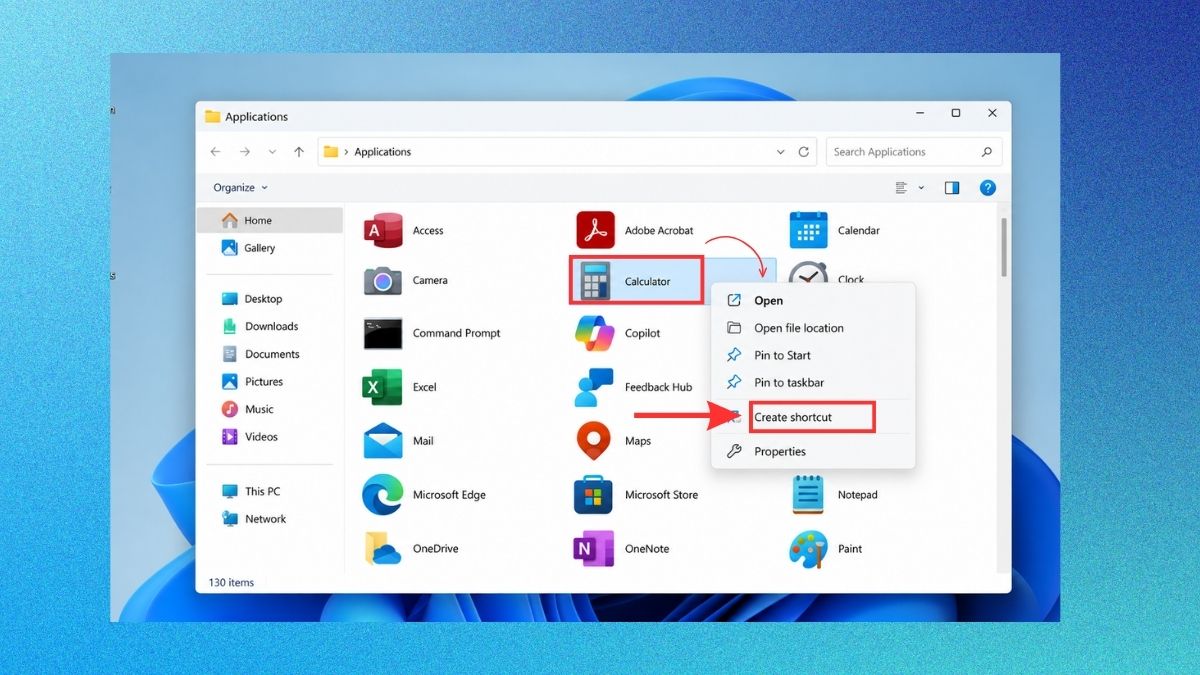Screen dimensions: 1200x675
Task: Choose Open in the context menu
Action: pos(813,300)
